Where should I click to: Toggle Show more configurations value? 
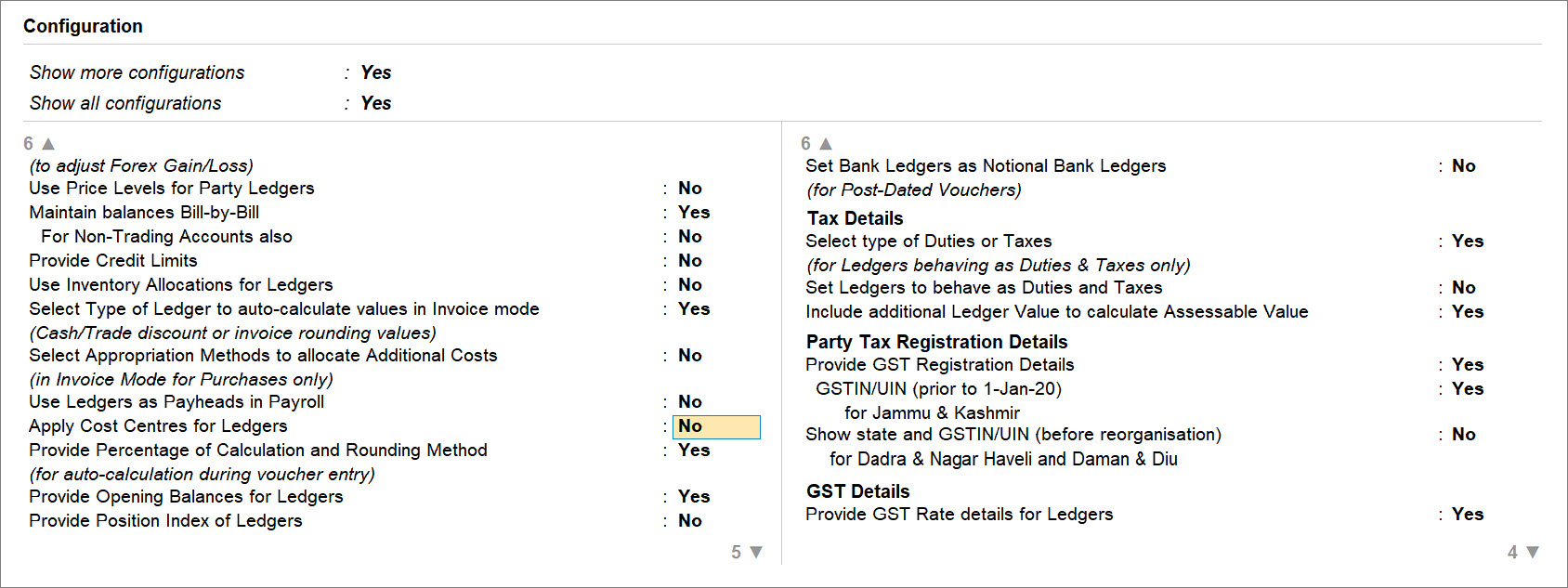376,72
